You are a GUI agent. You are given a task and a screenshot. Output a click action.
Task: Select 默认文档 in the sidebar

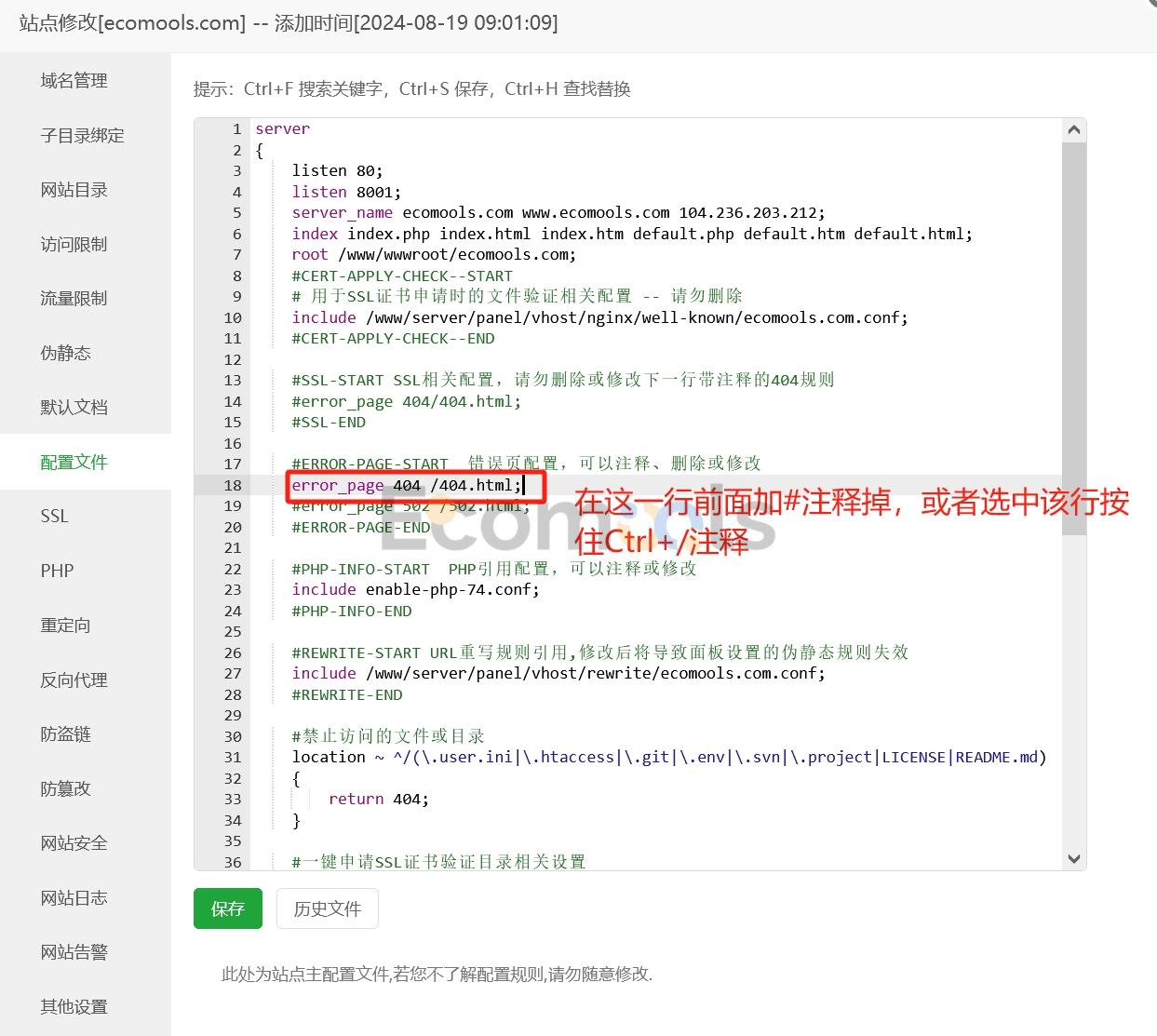pyautogui.click(x=74, y=408)
